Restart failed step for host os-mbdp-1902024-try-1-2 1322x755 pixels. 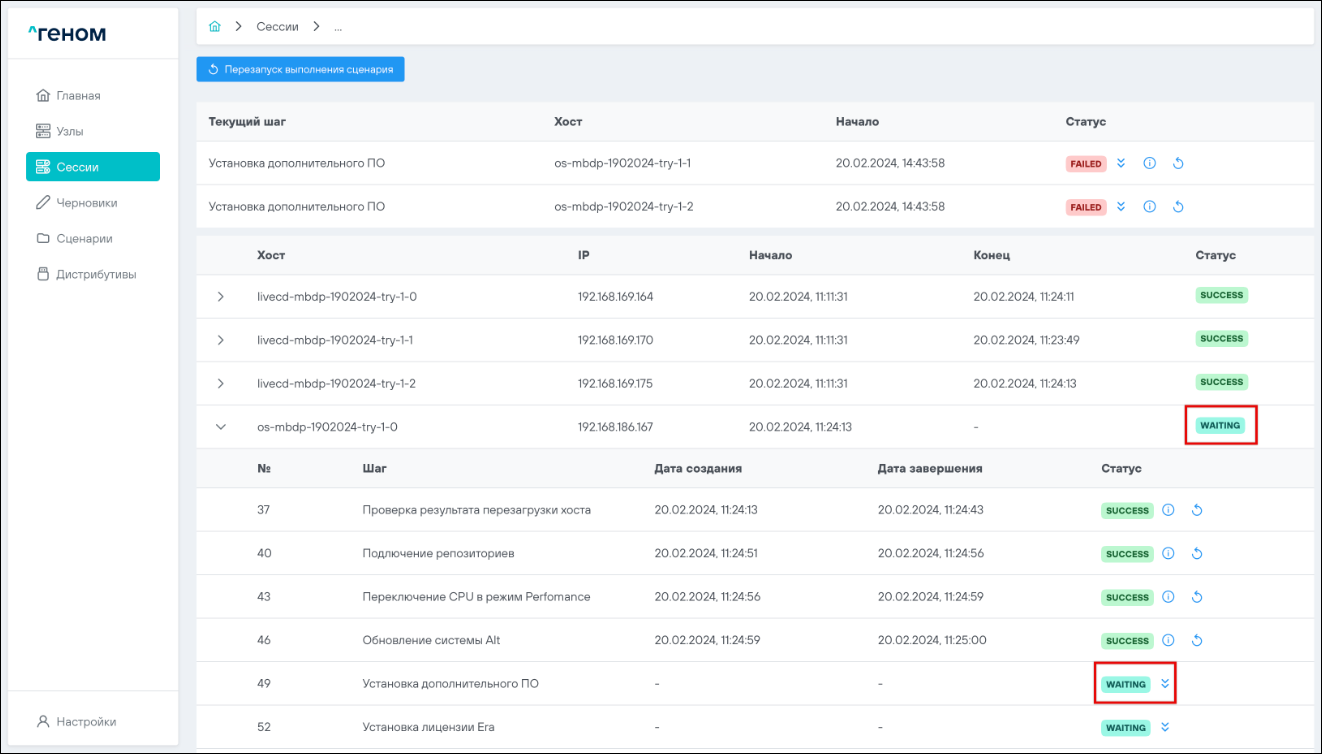(1178, 207)
